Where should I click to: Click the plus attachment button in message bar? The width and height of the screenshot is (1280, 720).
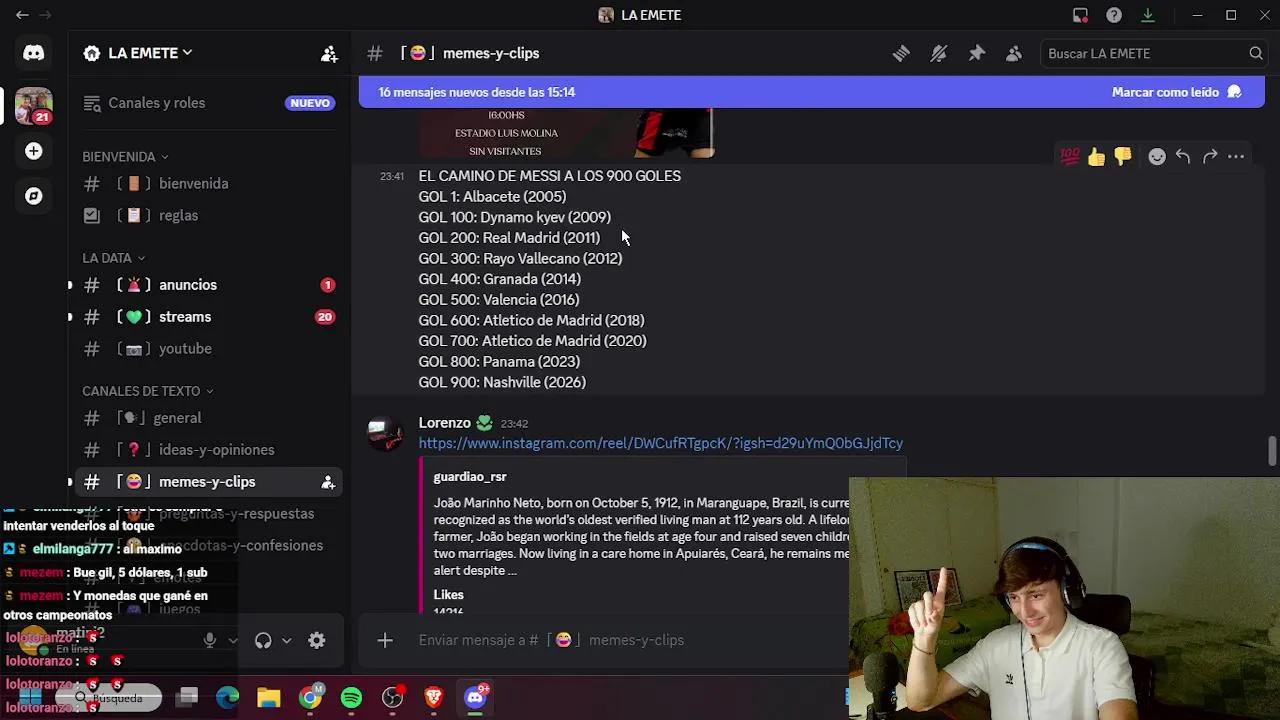coord(385,640)
